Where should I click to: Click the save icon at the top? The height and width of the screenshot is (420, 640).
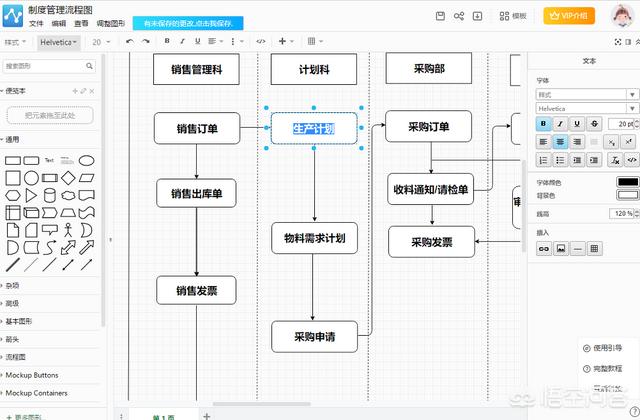coord(440,16)
